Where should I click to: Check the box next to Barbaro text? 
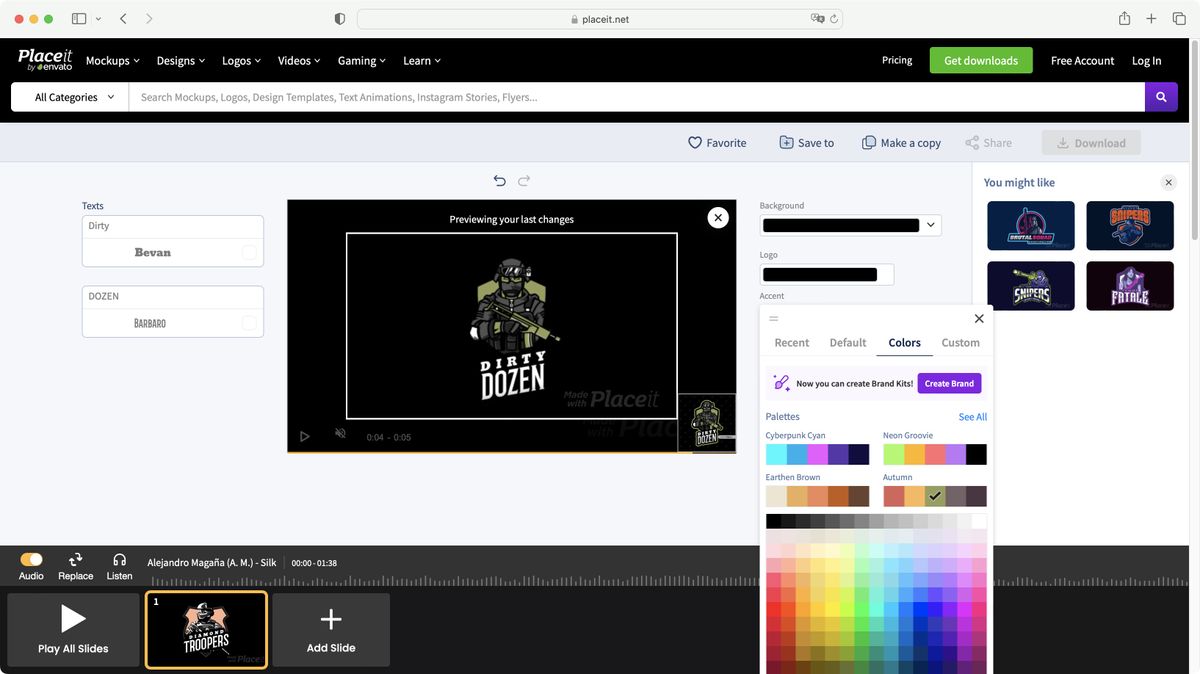pyautogui.click(x=246, y=322)
